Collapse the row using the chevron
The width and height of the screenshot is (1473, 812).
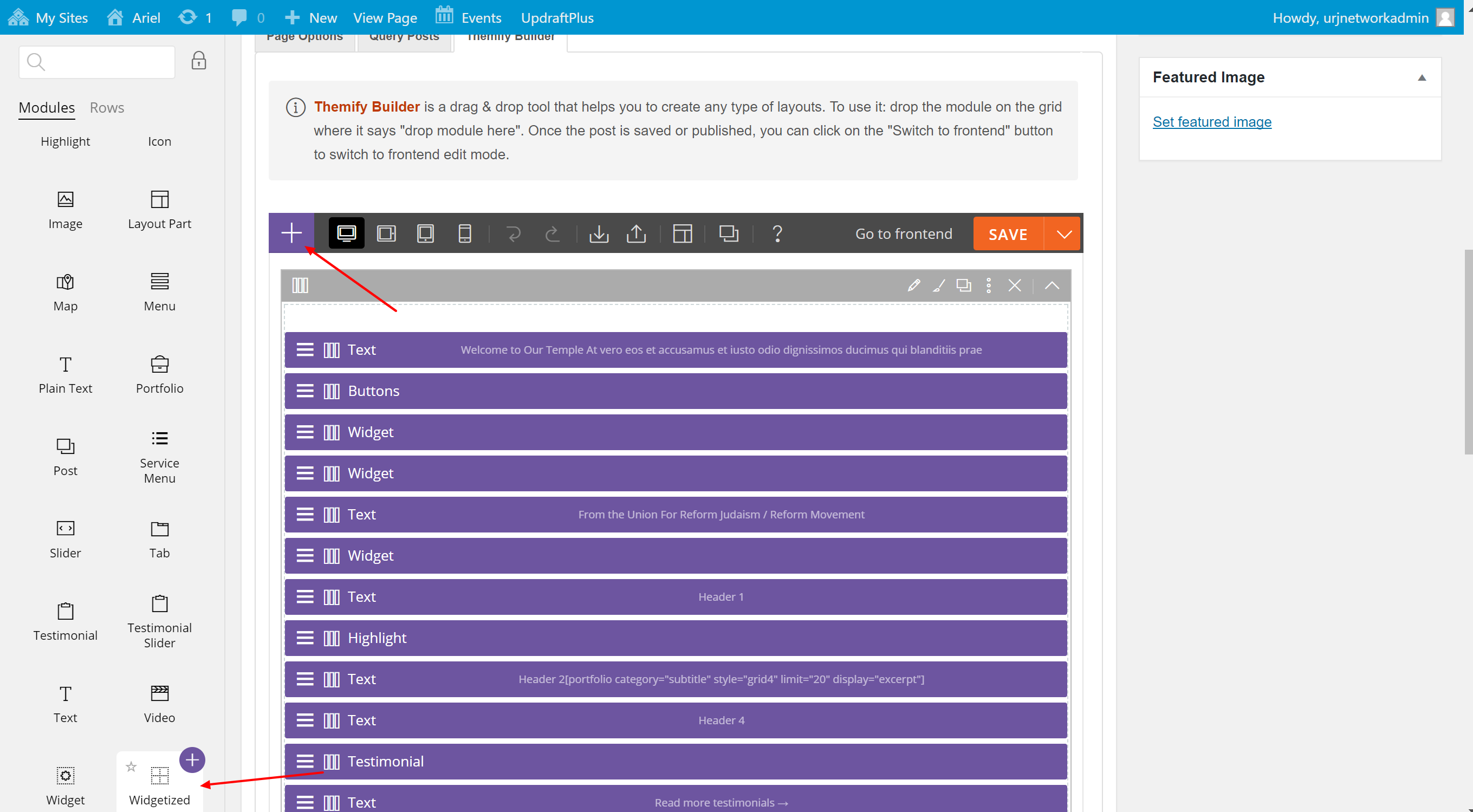tap(1052, 285)
